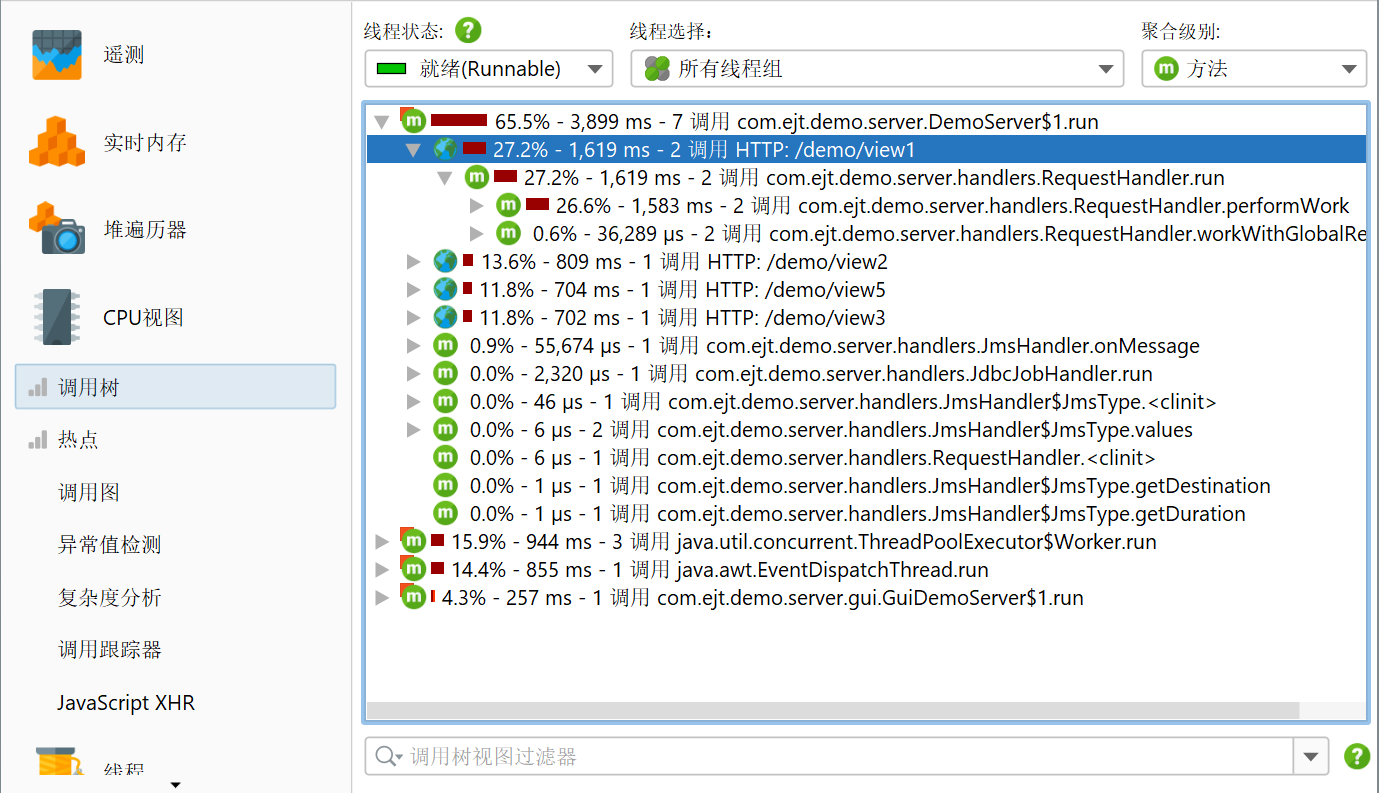Open the JavaScript XHR view

click(125, 702)
